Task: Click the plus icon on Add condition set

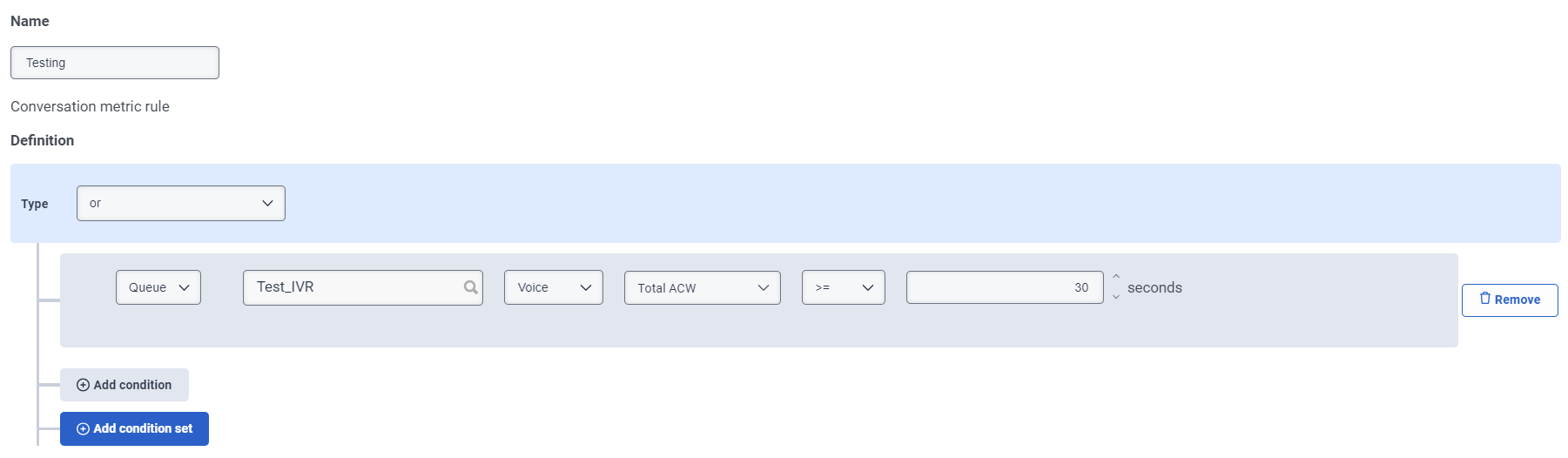Action: click(x=83, y=428)
